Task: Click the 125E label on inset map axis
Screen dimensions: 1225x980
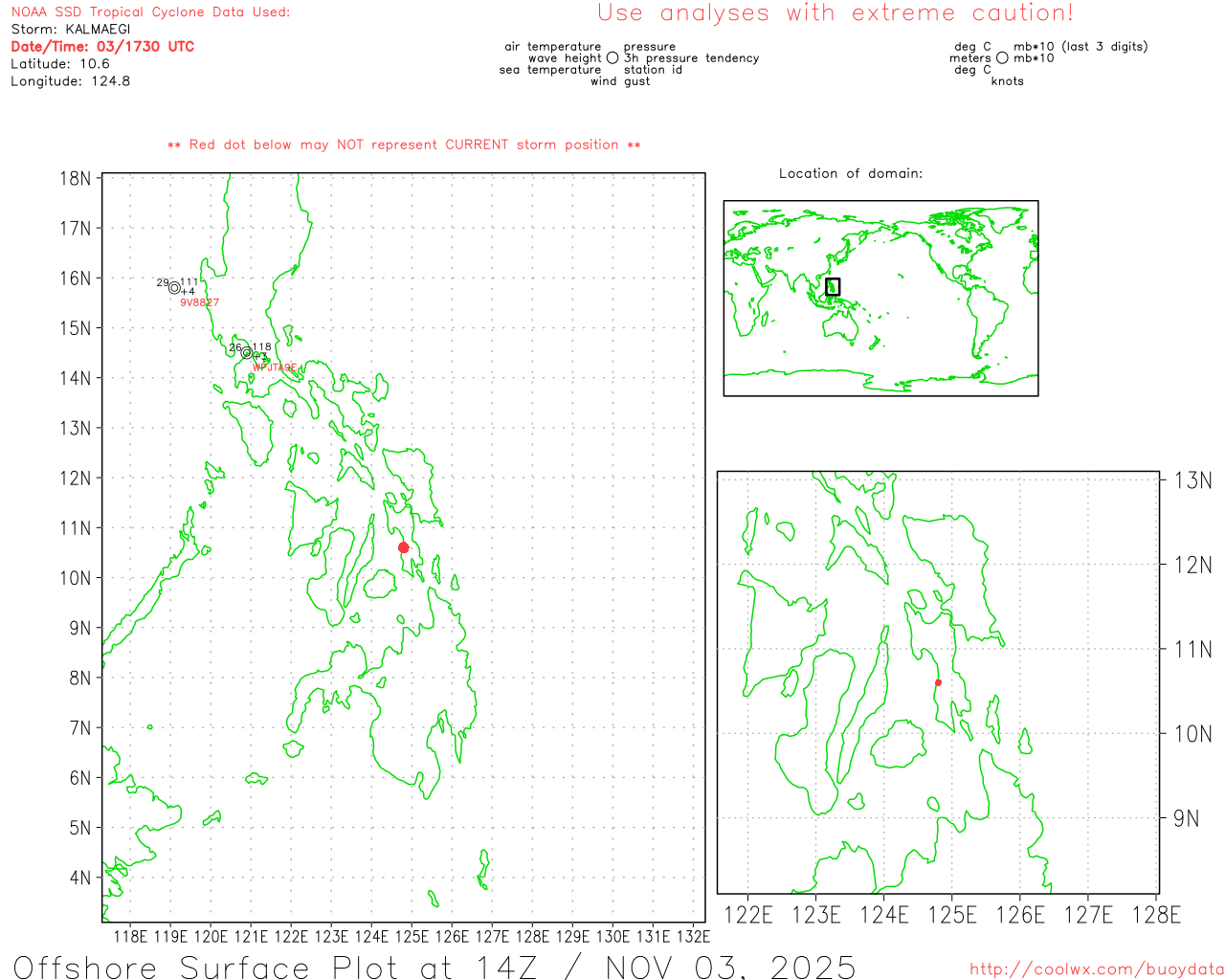Action: tap(952, 915)
